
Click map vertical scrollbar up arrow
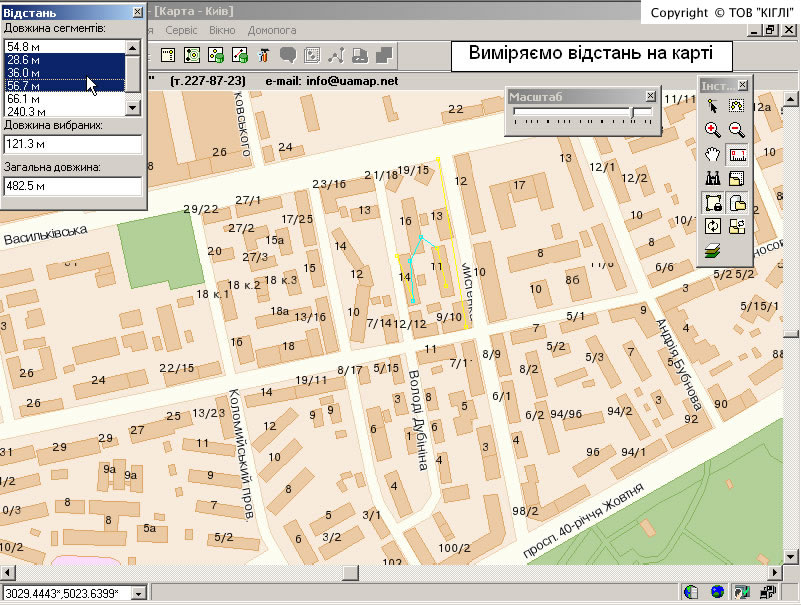pos(791,99)
